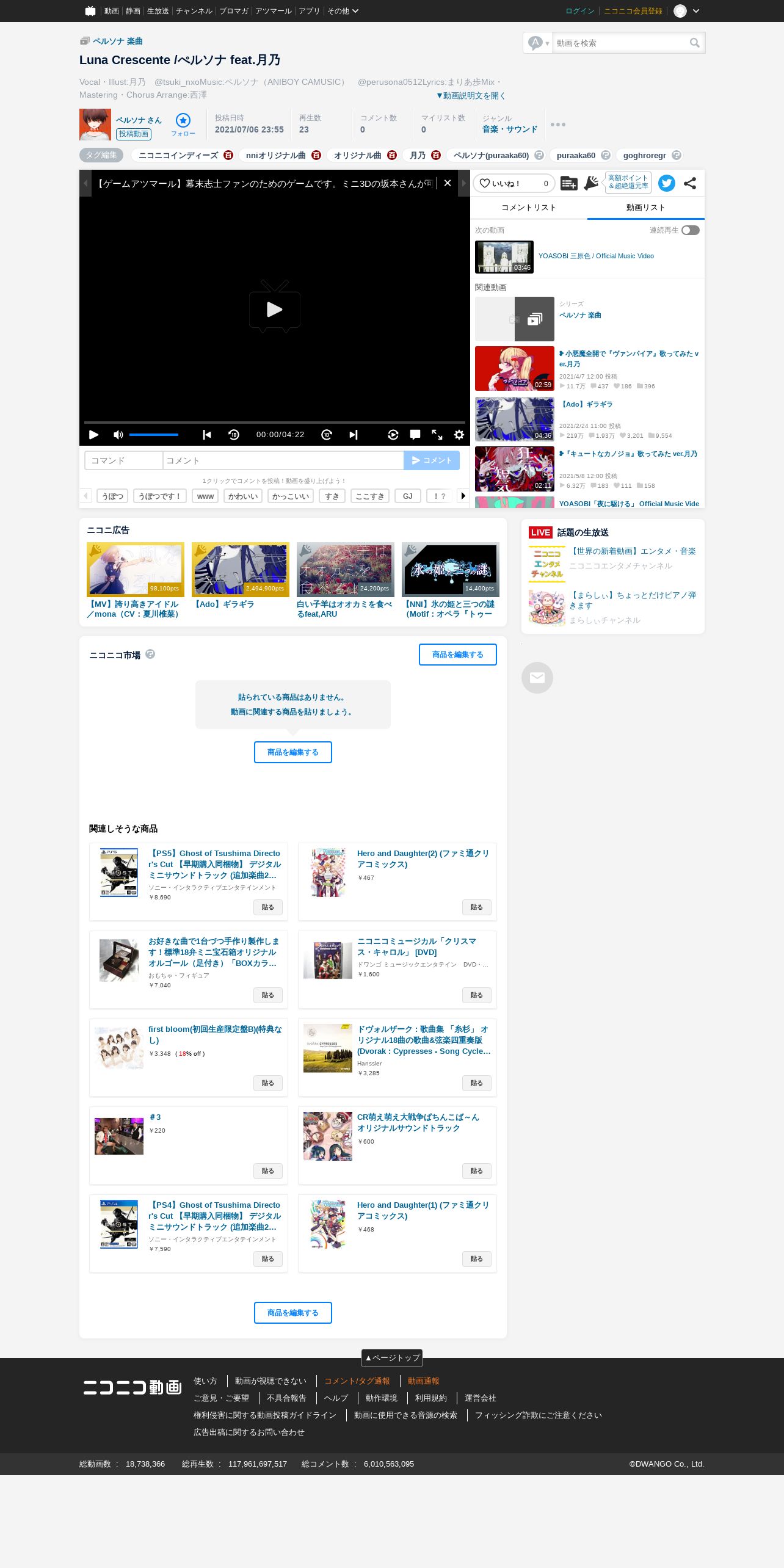784x1568 pixels.
Task: Expand the その他 menu in top bar
Action: tap(343, 11)
